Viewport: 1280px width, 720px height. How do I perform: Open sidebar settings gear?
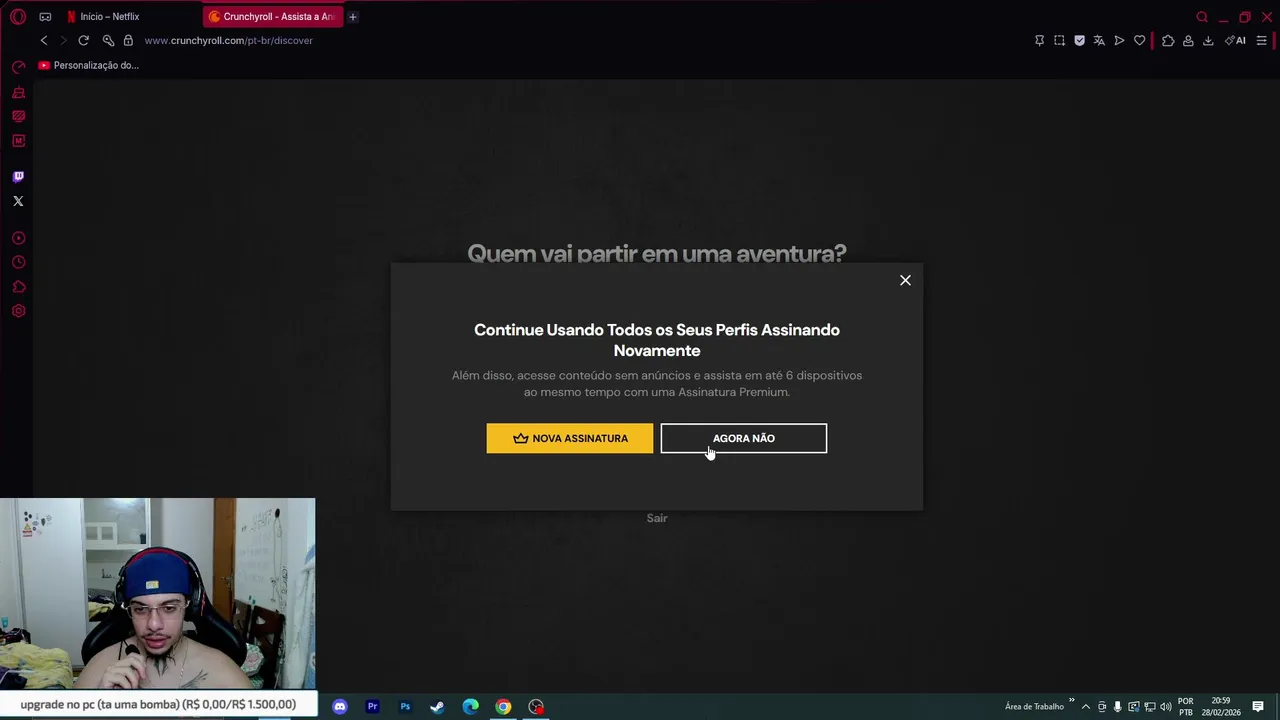[x=18, y=311]
